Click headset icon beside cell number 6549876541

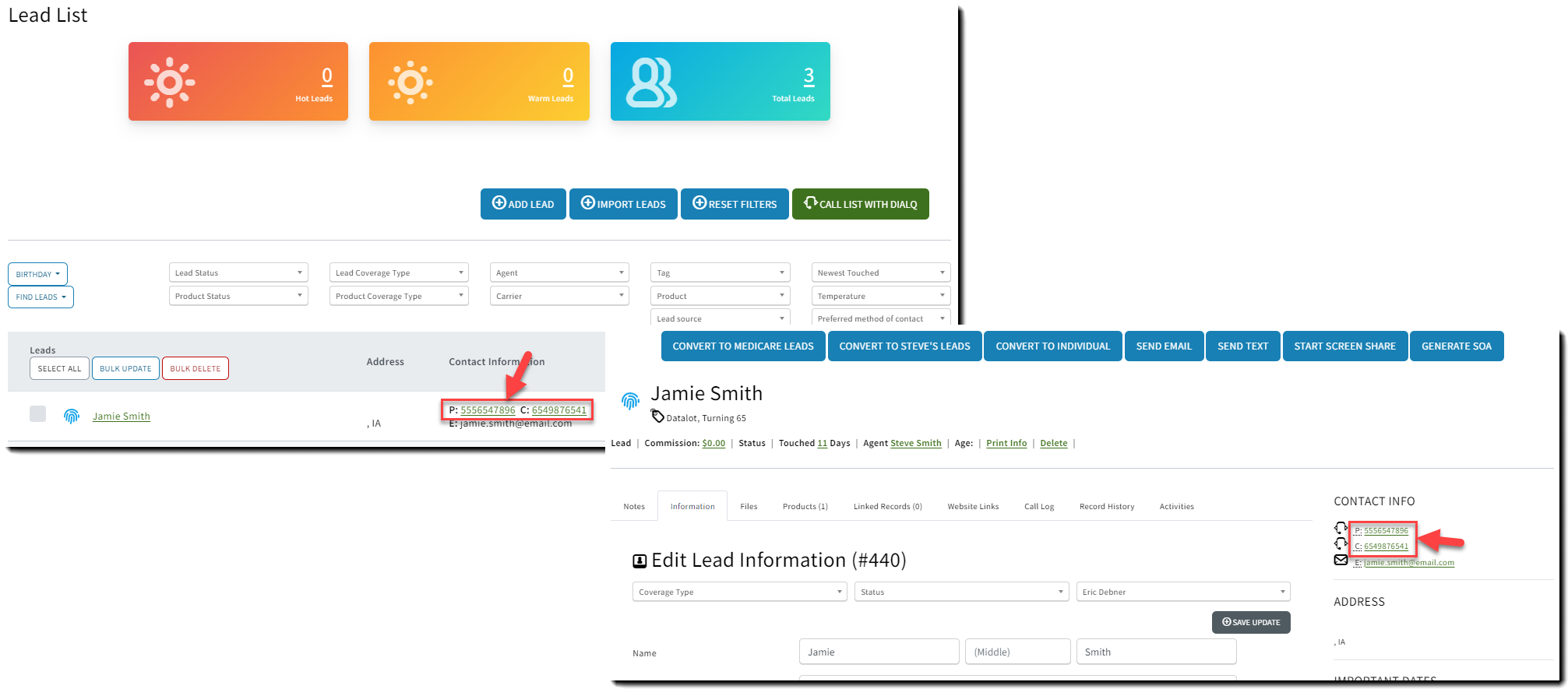click(x=1341, y=544)
